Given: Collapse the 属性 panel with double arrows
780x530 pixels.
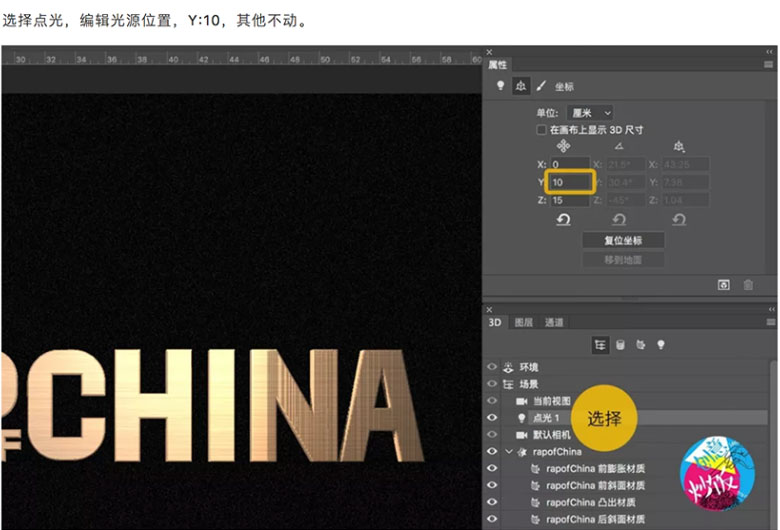Looking at the screenshot, I should [x=770, y=52].
